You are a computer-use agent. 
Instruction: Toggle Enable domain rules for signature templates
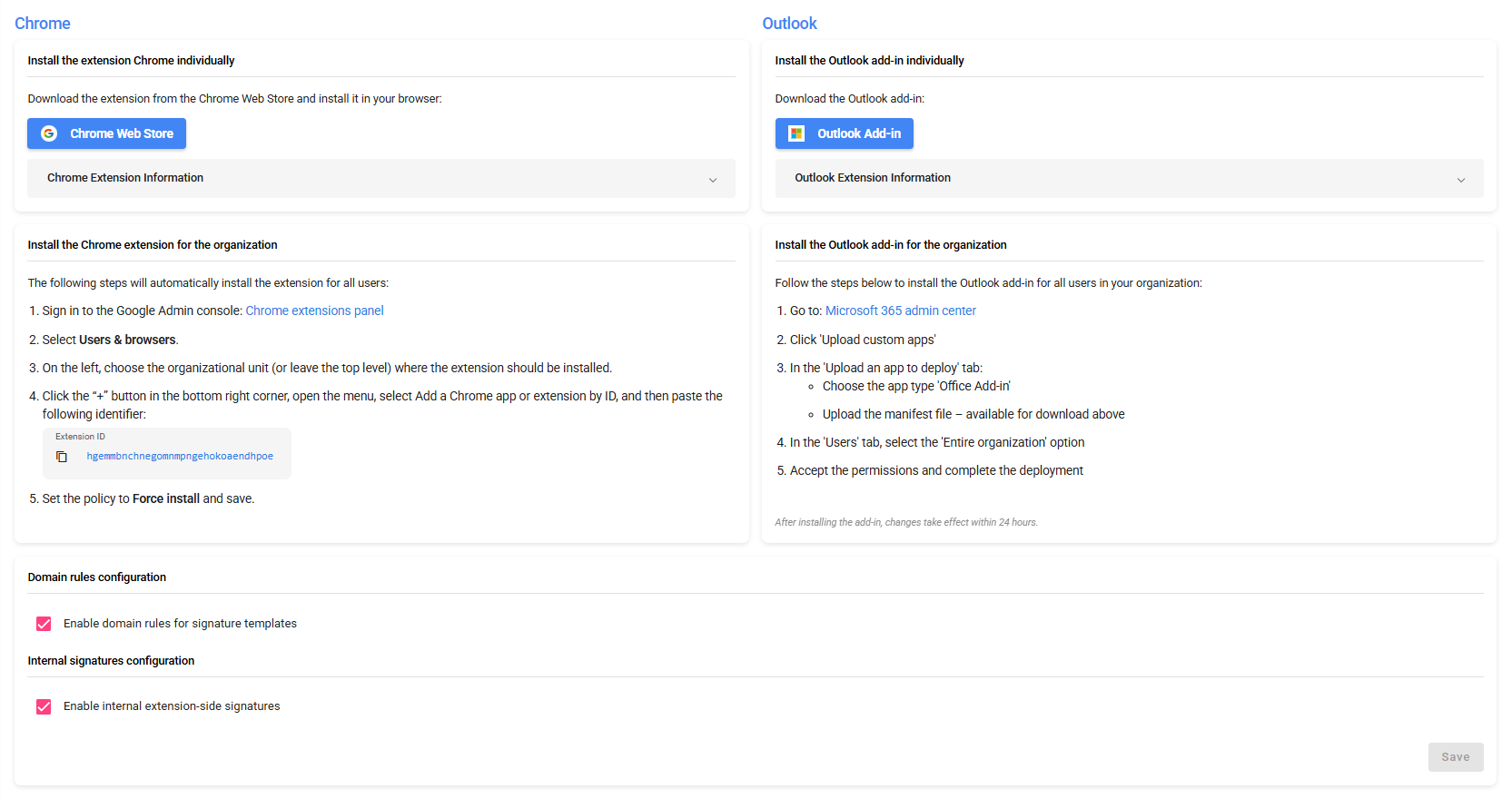[44, 624]
